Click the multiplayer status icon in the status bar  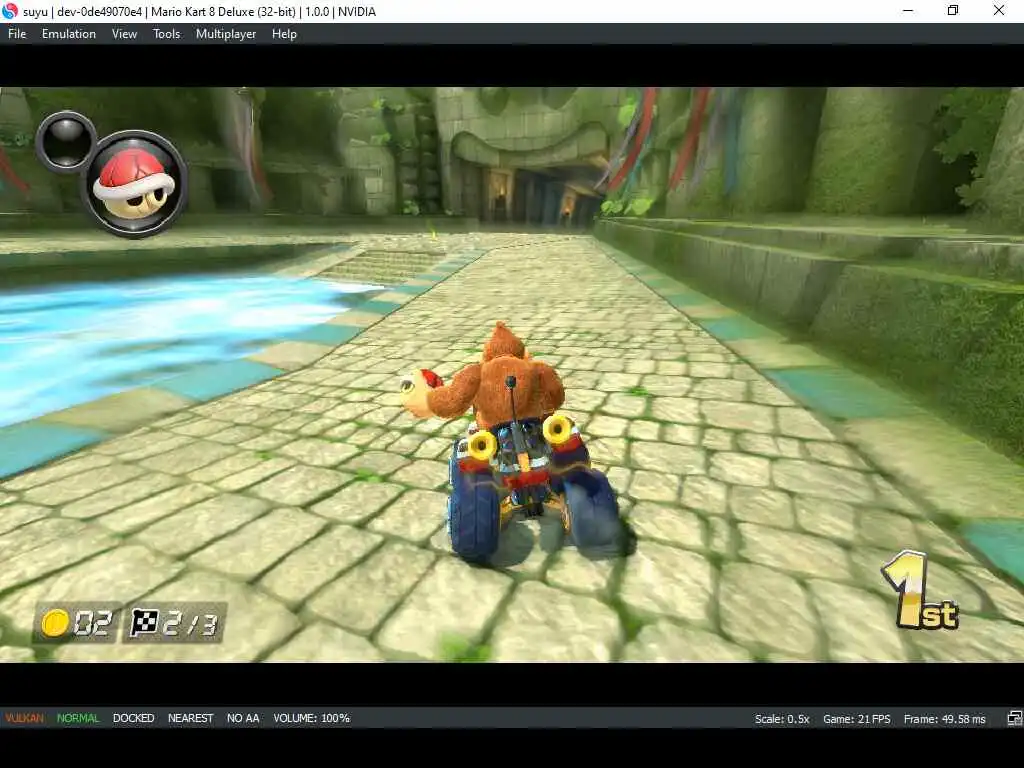tap(1014, 718)
